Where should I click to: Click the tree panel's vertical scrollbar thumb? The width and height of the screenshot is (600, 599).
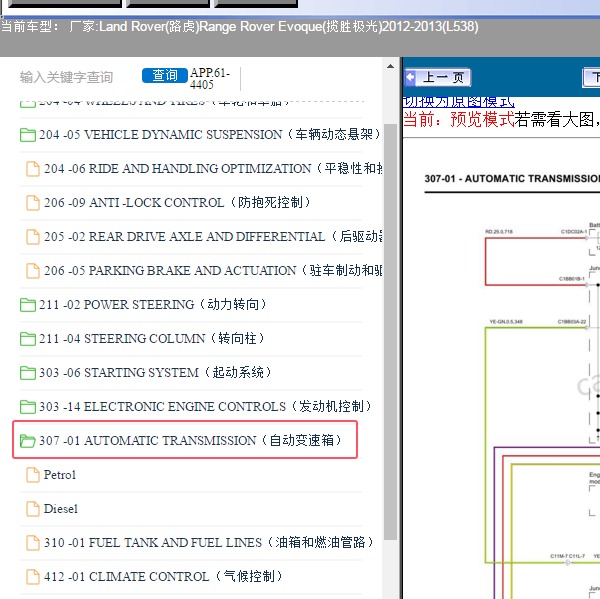point(390,331)
